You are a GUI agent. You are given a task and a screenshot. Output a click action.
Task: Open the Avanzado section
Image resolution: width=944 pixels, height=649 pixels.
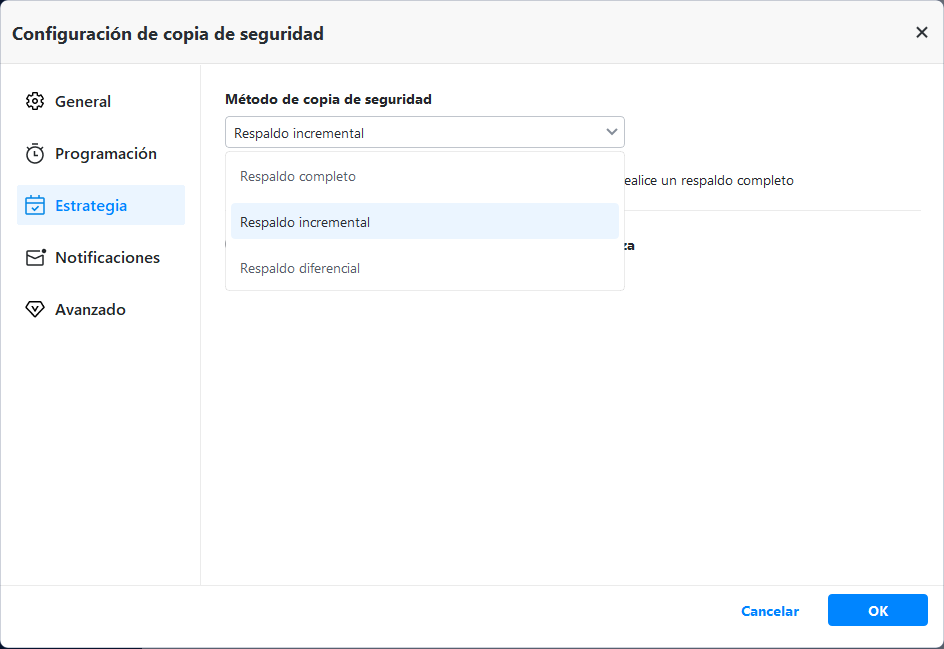pos(90,310)
